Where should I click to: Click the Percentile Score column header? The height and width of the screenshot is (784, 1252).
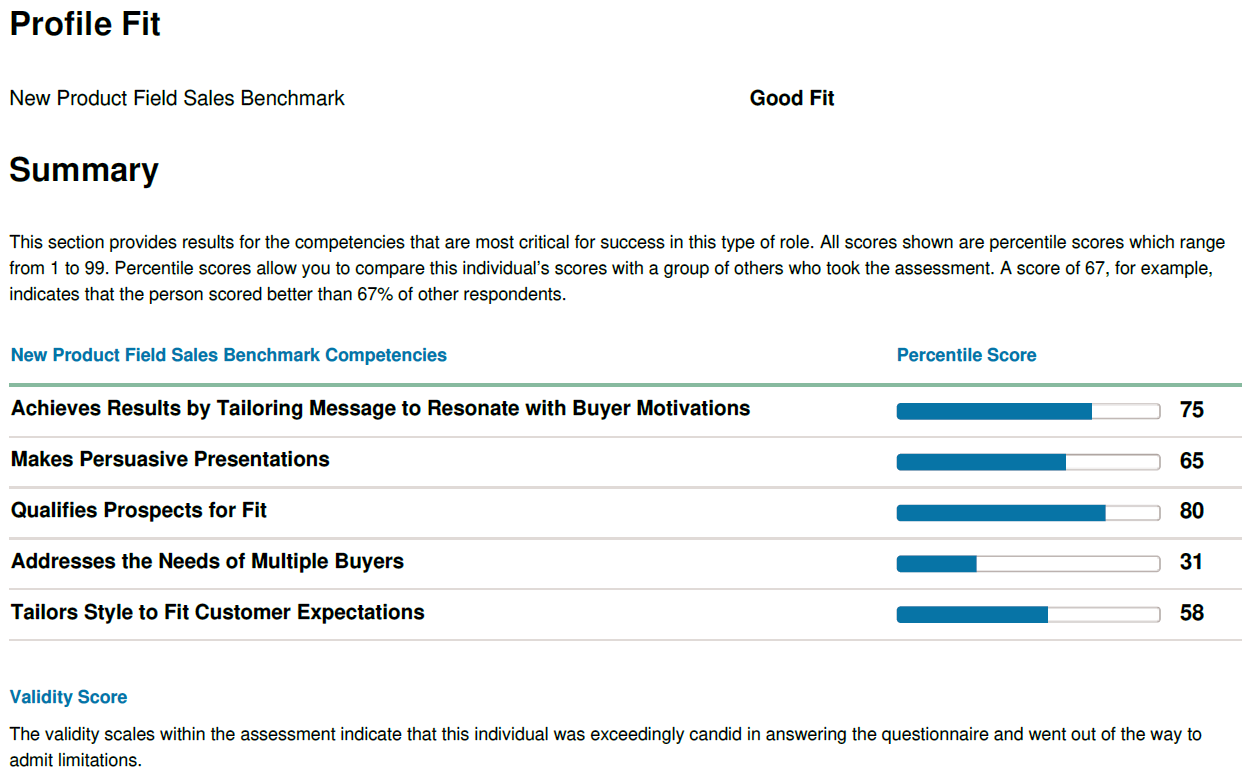coord(967,355)
